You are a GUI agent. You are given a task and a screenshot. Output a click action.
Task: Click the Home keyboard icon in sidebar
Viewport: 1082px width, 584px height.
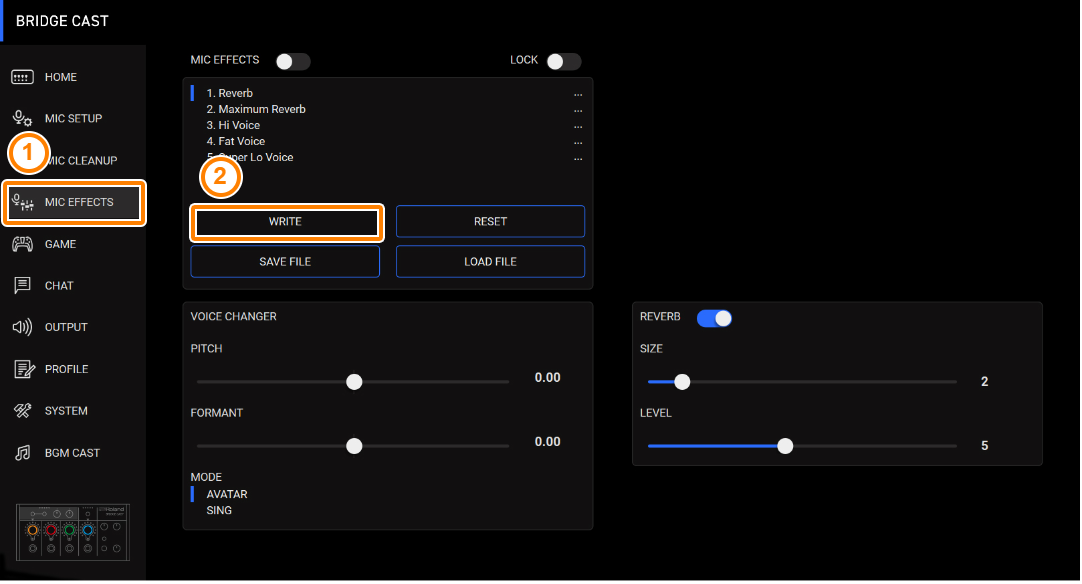click(22, 77)
